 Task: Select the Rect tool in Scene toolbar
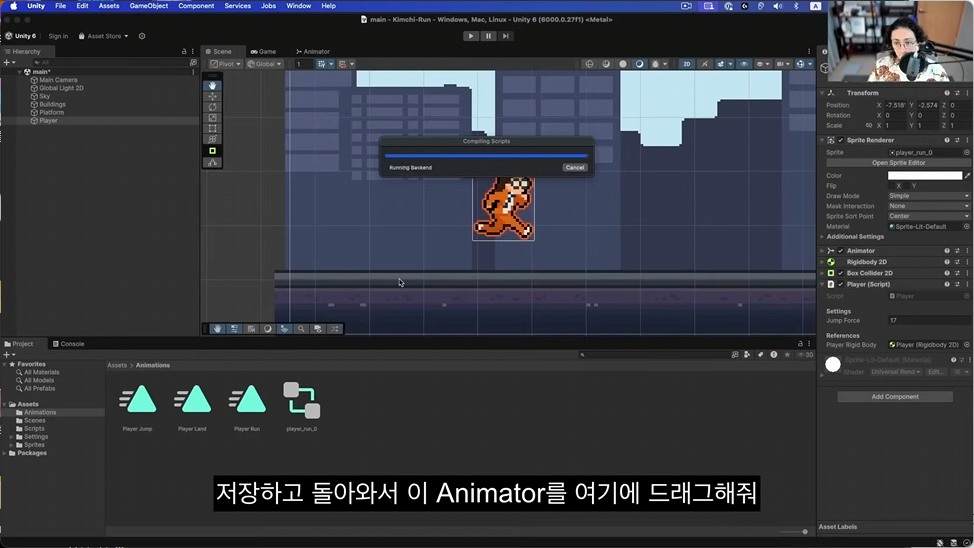click(212, 129)
